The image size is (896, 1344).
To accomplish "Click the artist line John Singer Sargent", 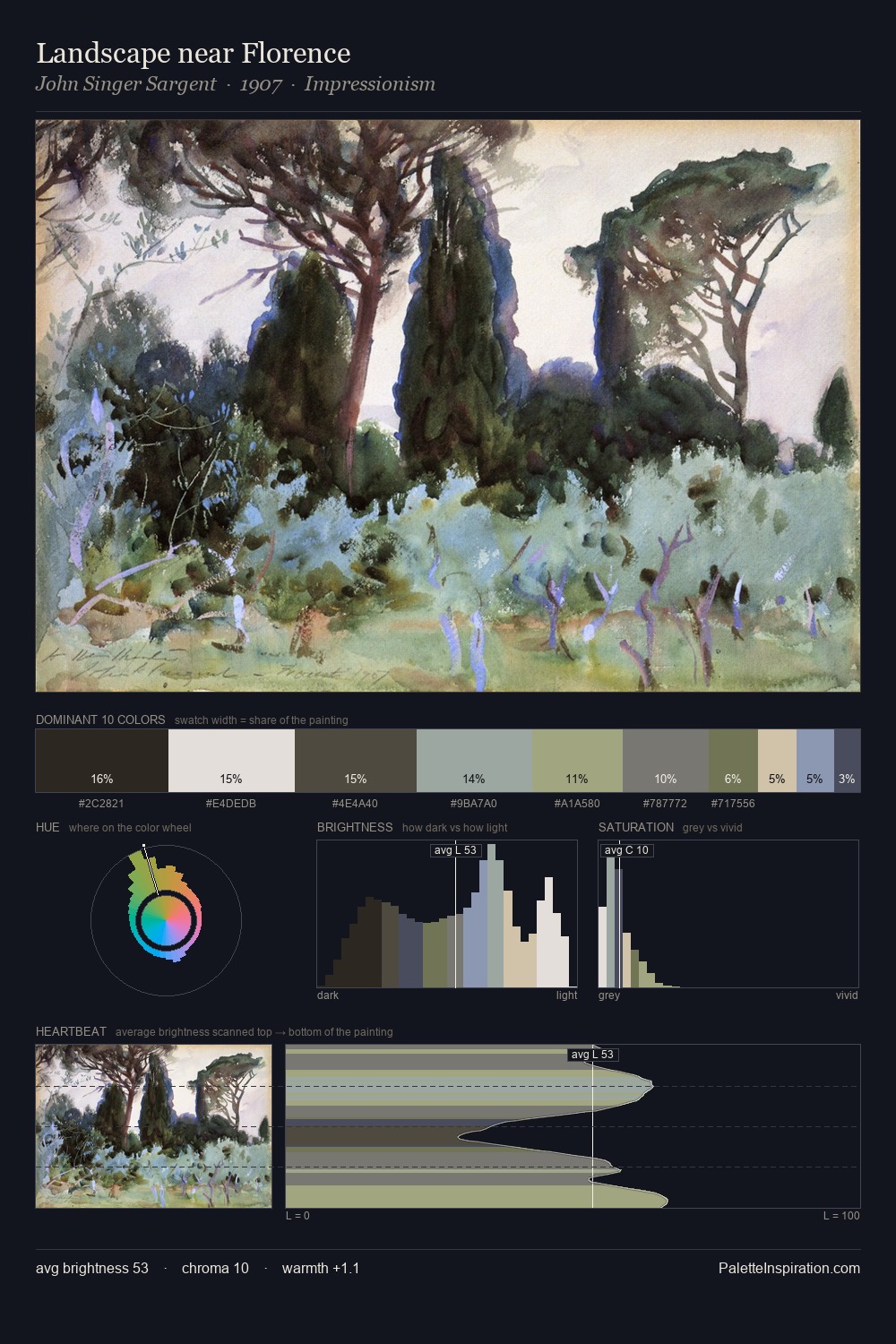I will pyautogui.click(x=125, y=84).
